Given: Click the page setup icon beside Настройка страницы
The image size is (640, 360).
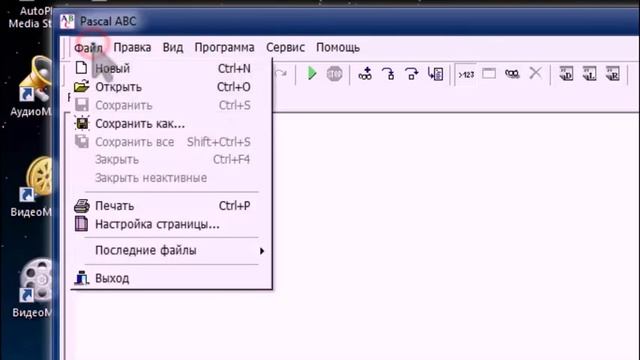Looking at the screenshot, I should click(82, 224).
